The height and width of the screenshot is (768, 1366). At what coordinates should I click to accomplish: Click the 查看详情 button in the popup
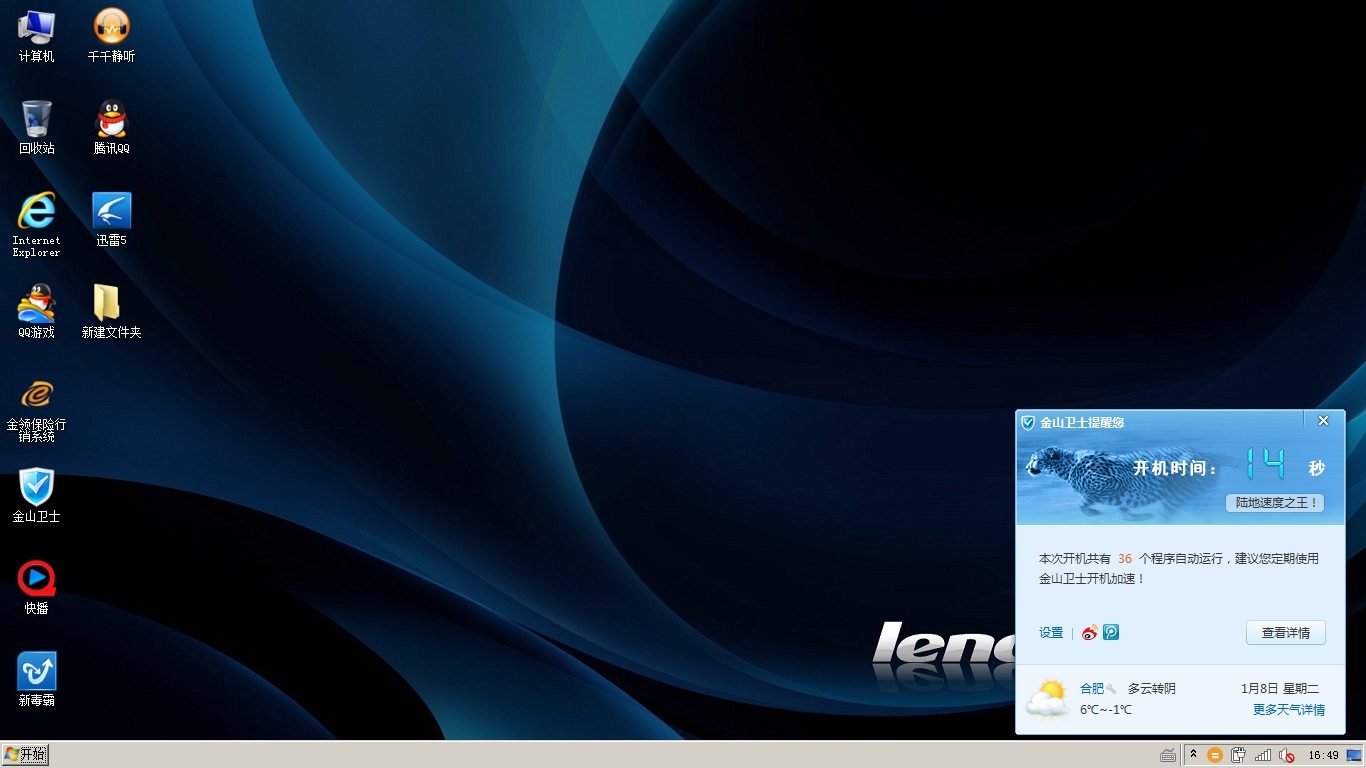(x=1285, y=632)
